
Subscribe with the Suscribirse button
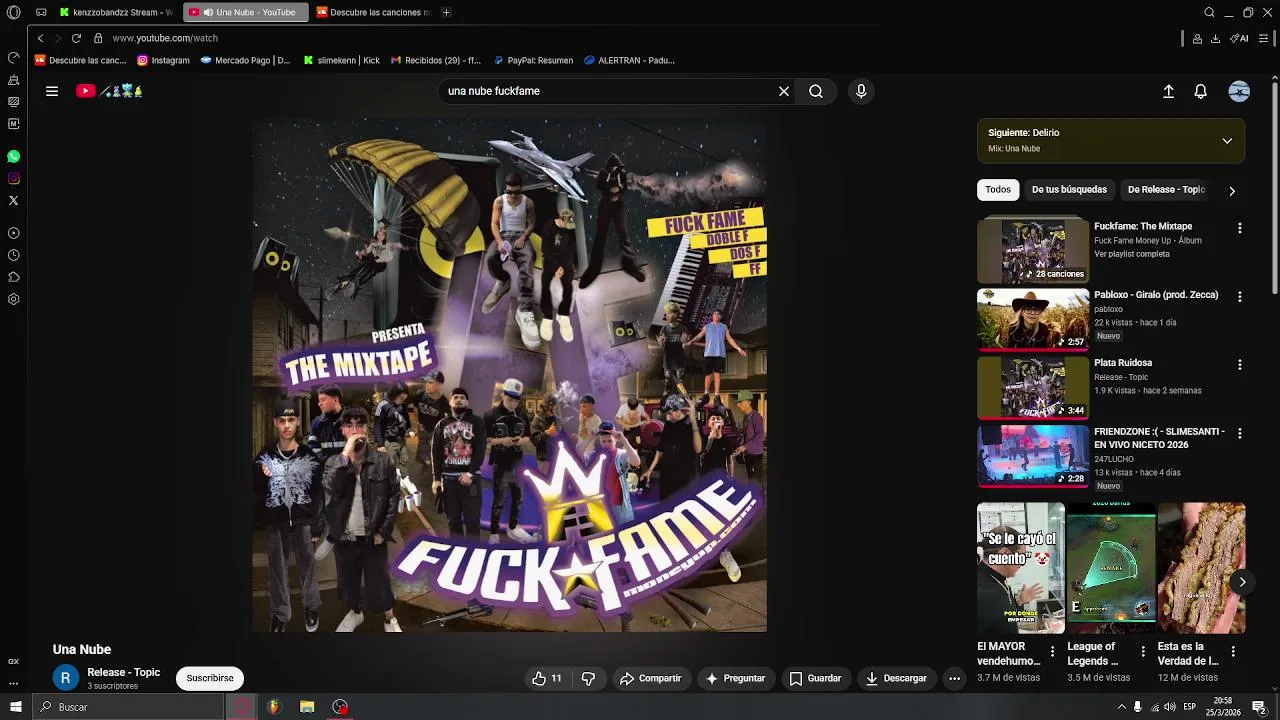[x=210, y=678]
